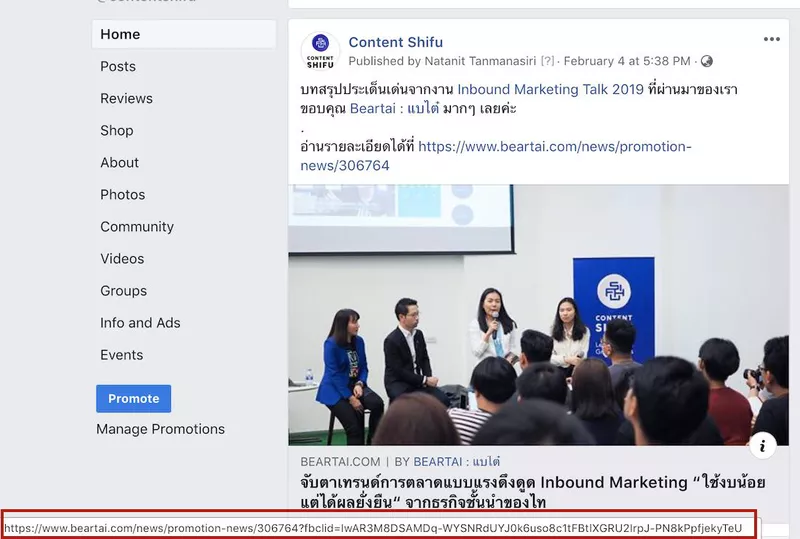Image resolution: width=800 pixels, height=539 pixels.
Task: Open the Reviews section
Action: 126,99
